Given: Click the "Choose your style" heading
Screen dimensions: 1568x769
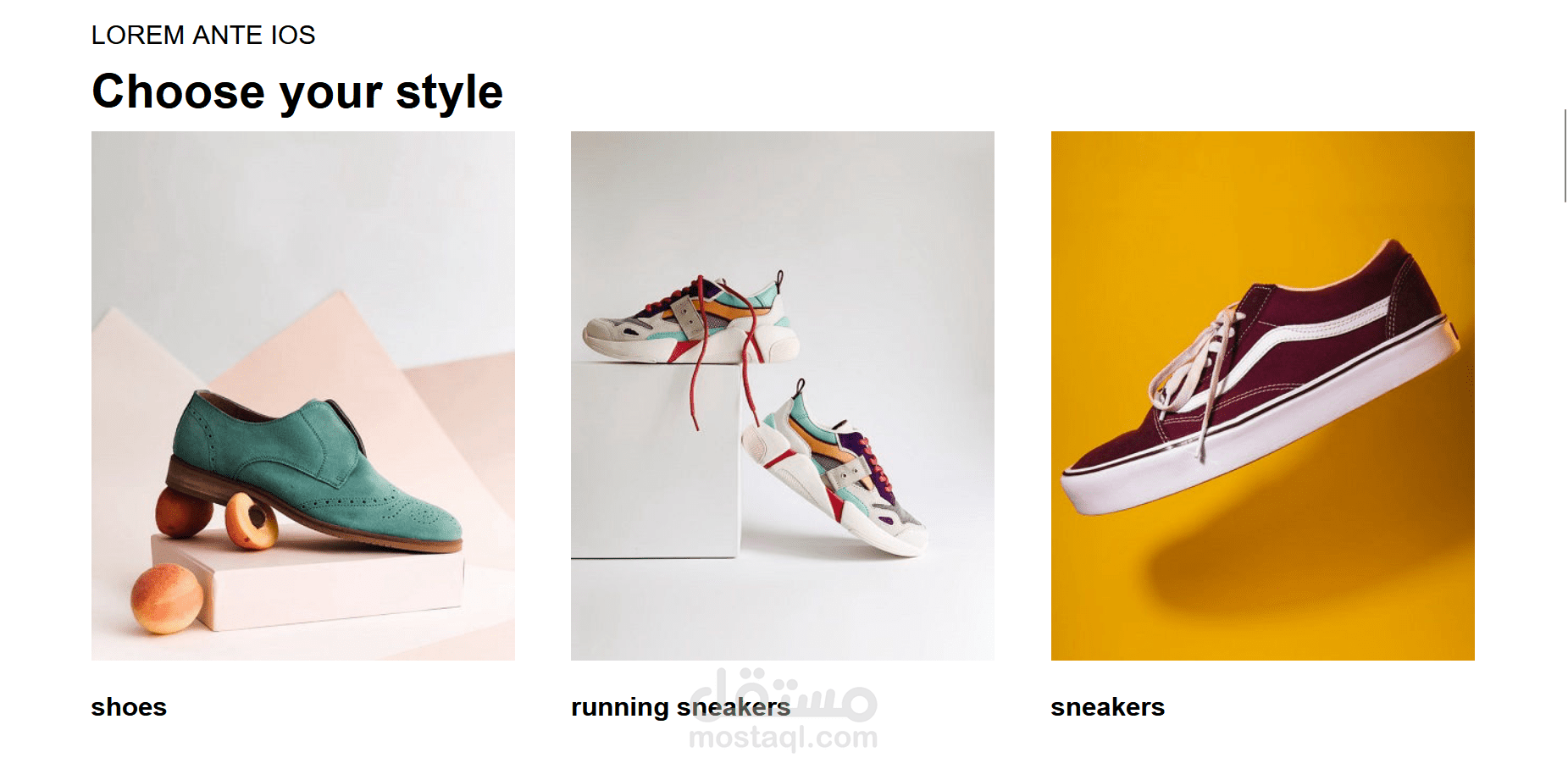Looking at the screenshot, I should point(297,91).
